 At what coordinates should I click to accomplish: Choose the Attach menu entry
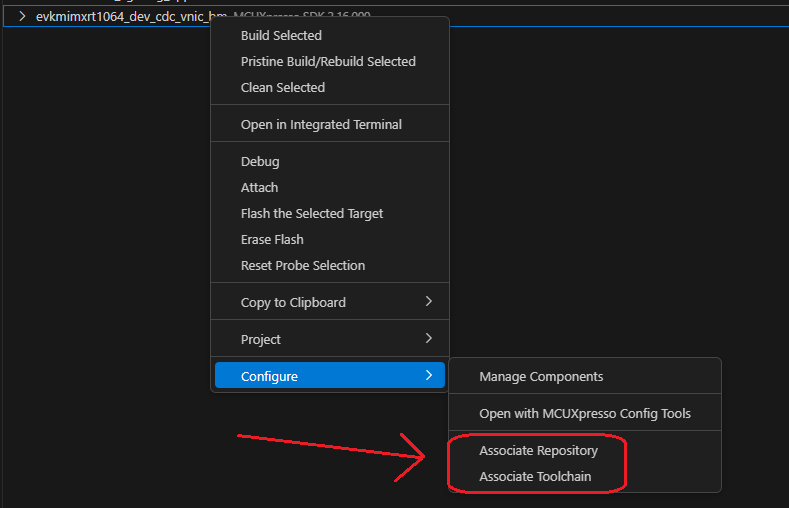pyautogui.click(x=259, y=187)
